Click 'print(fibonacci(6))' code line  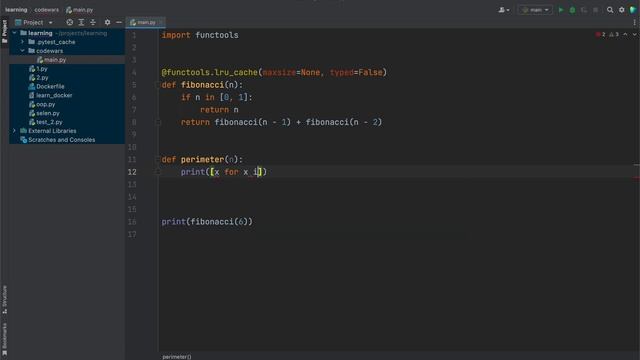pos(207,222)
